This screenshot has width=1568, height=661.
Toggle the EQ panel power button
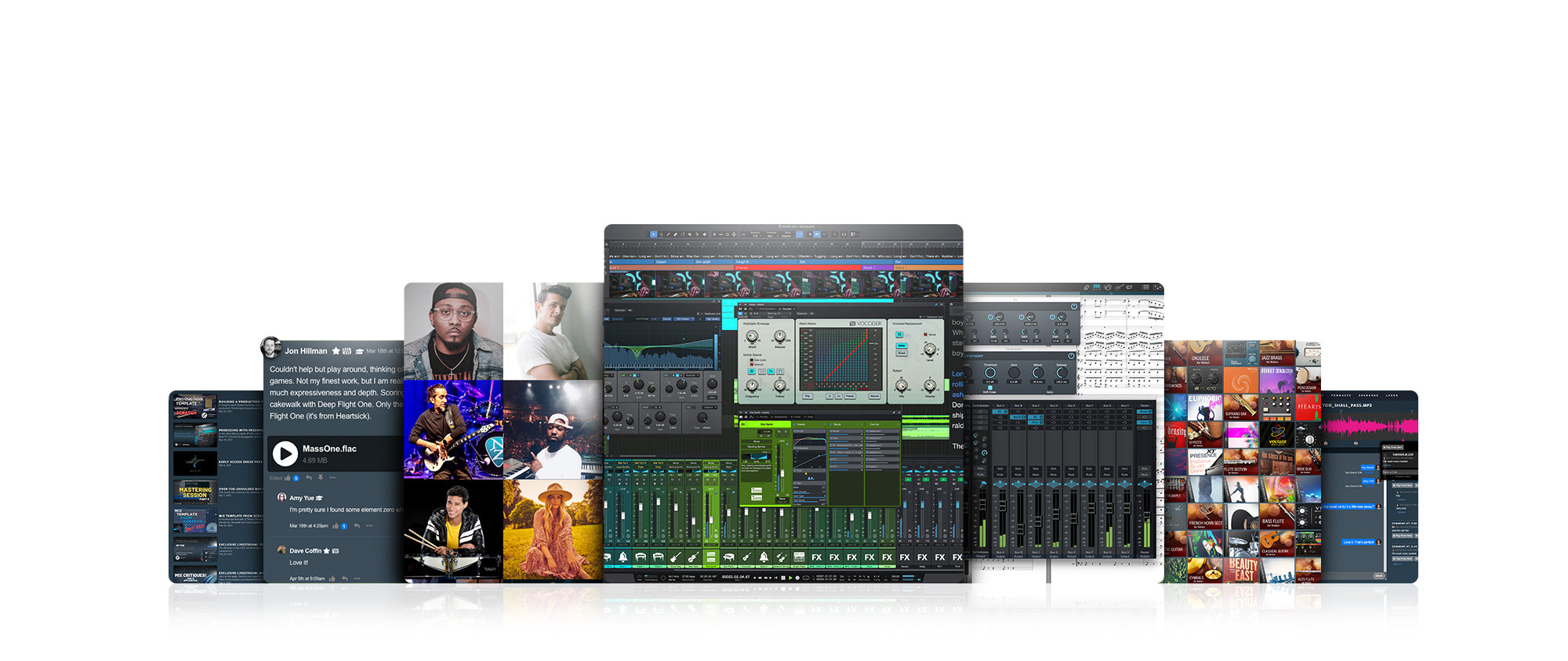point(1074,307)
